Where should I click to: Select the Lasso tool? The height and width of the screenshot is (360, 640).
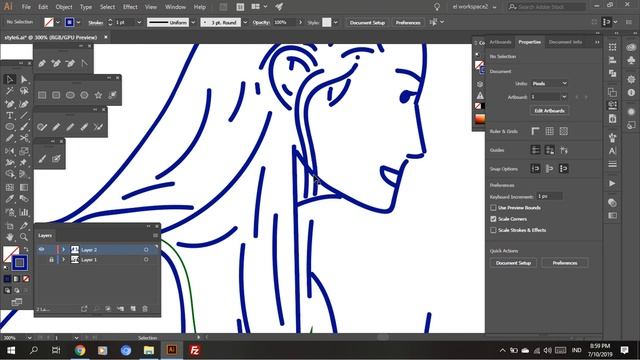(24, 91)
